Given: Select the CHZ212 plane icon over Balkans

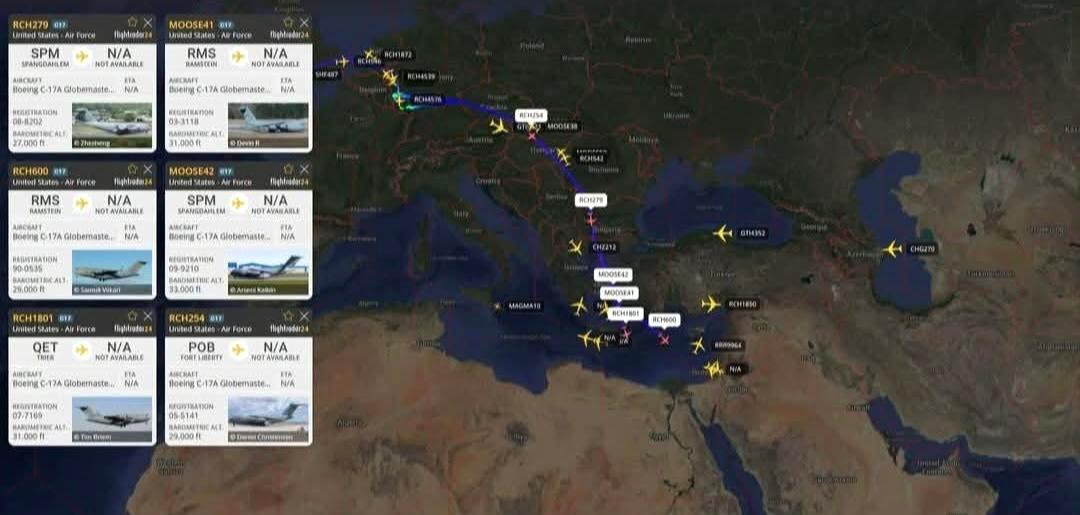Looking at the screenshot, I should coord(576,246).
